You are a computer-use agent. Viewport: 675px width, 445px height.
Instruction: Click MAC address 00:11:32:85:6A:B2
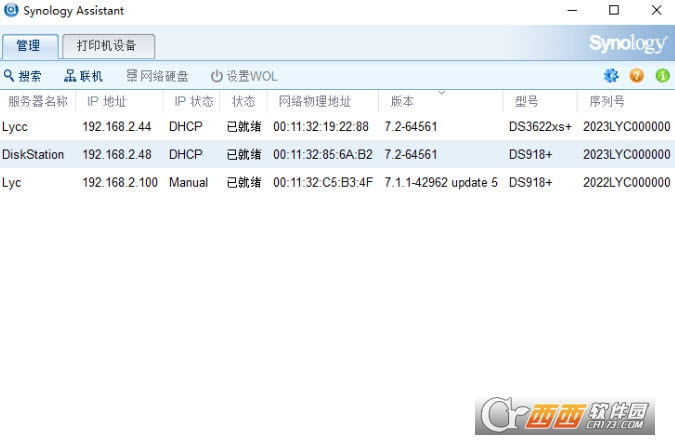(x=323, y=154)
